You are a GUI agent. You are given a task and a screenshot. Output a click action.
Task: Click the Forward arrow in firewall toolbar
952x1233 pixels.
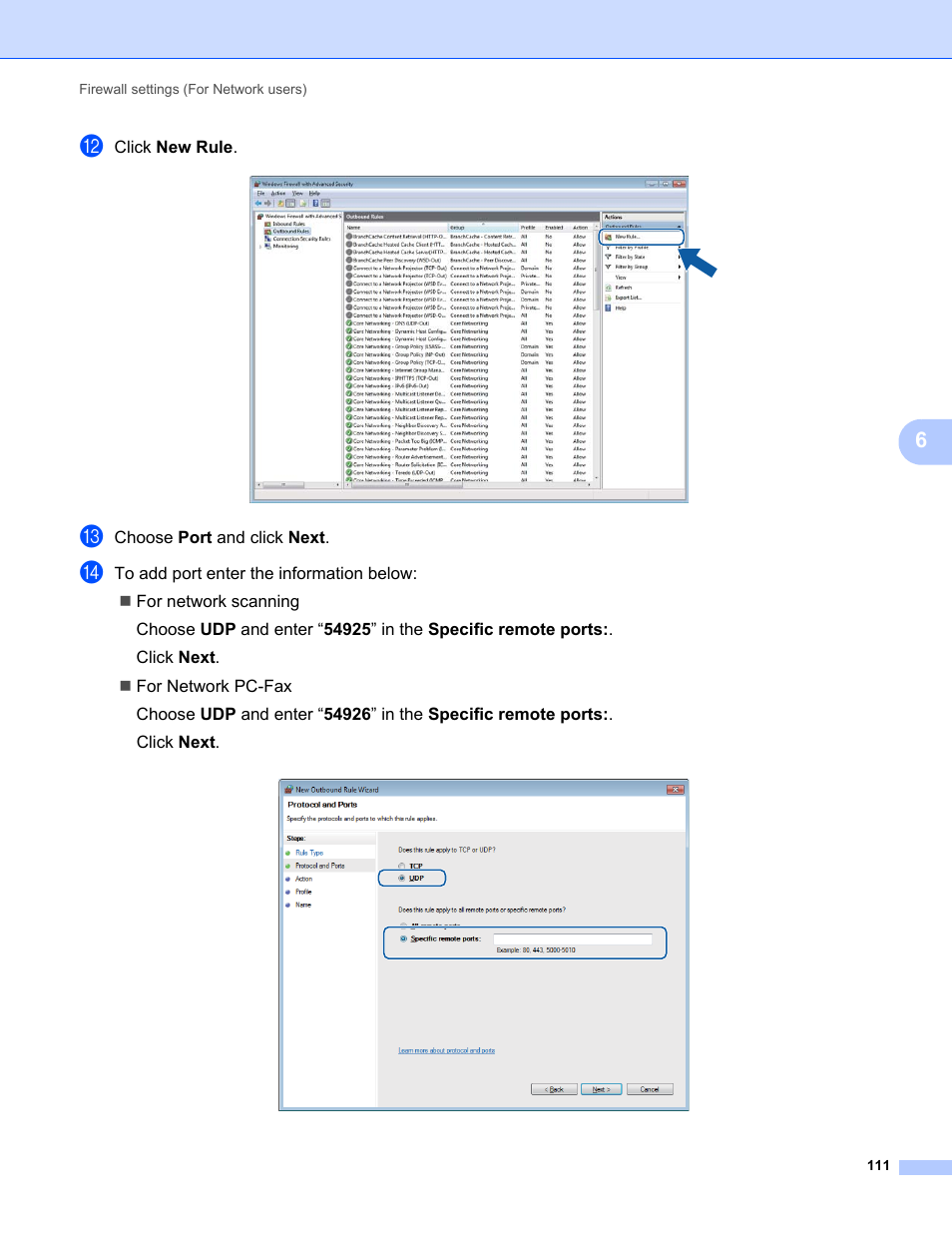coord(267,203)
